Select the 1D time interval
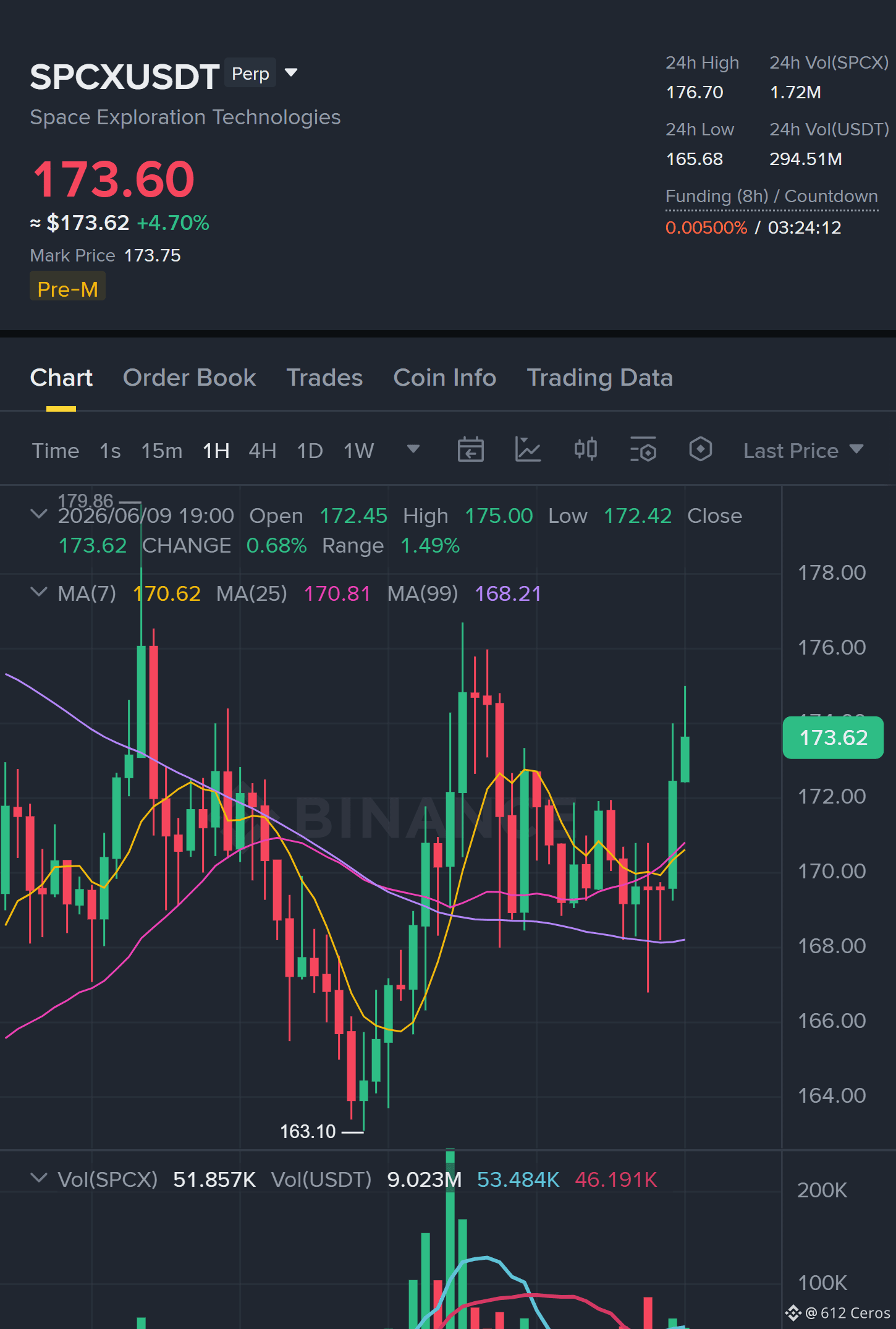The width and height of the screenshot is (896, 1329). tap(310, 451)
